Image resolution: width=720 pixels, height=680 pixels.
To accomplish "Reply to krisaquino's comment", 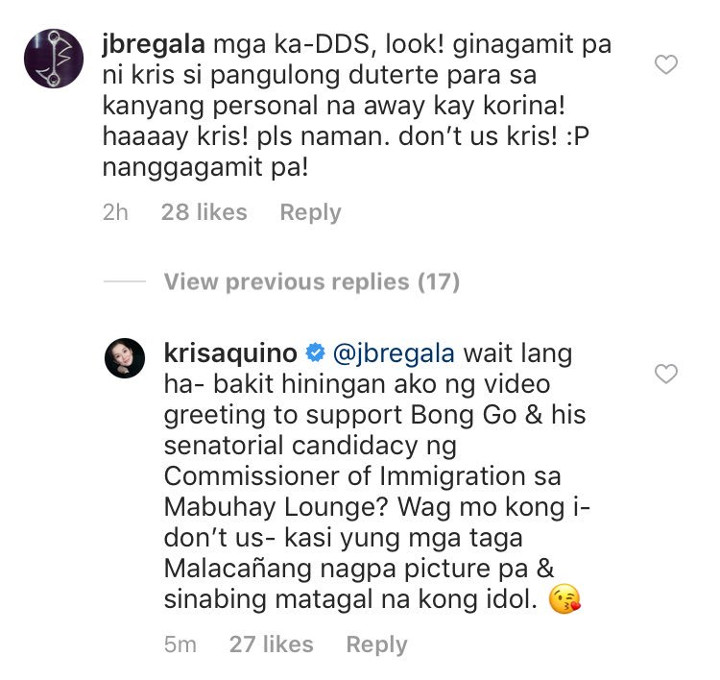I will [x=377, y=644].
